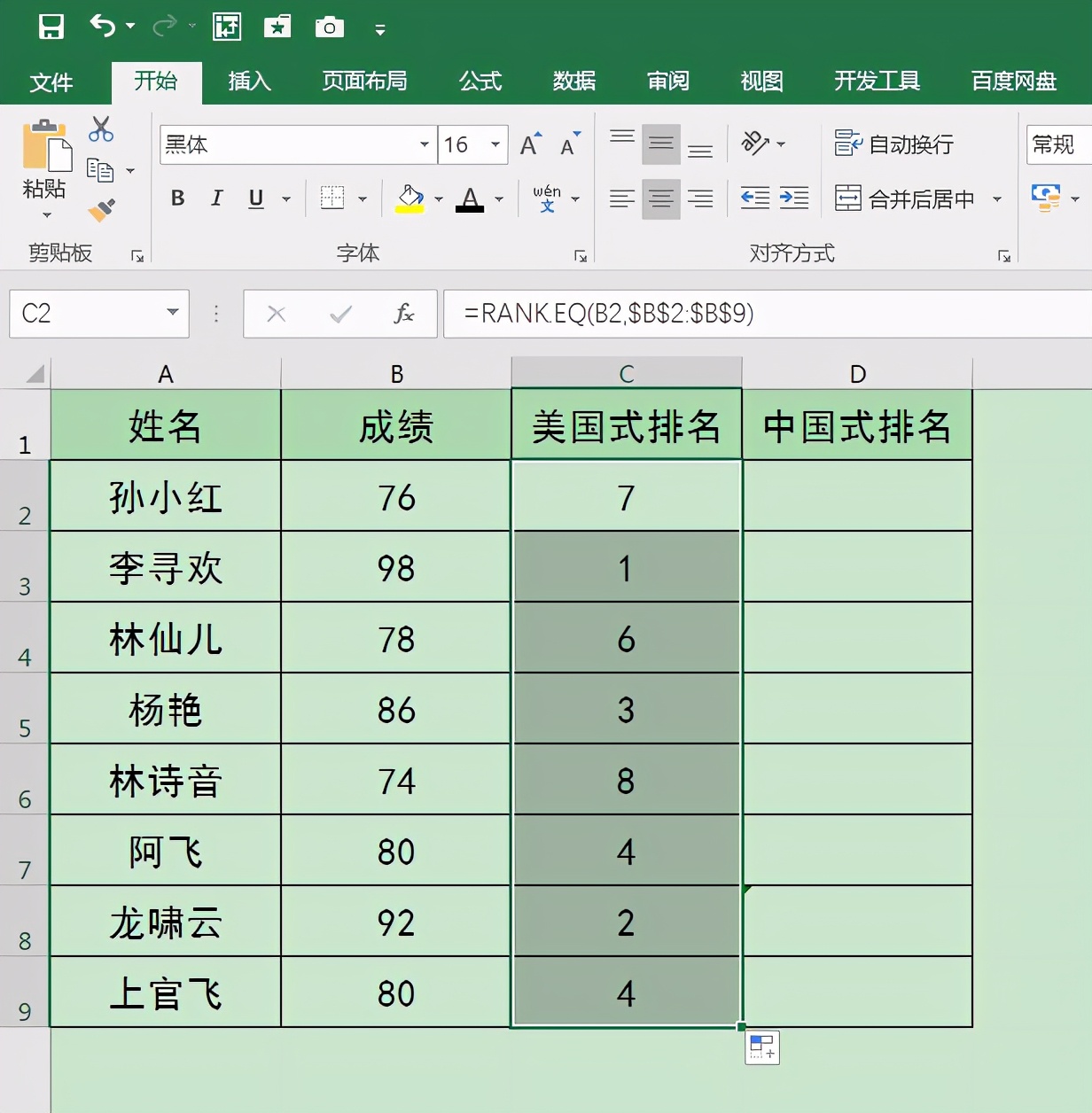Click the Increase Font Size icon

tap(531, 144)
